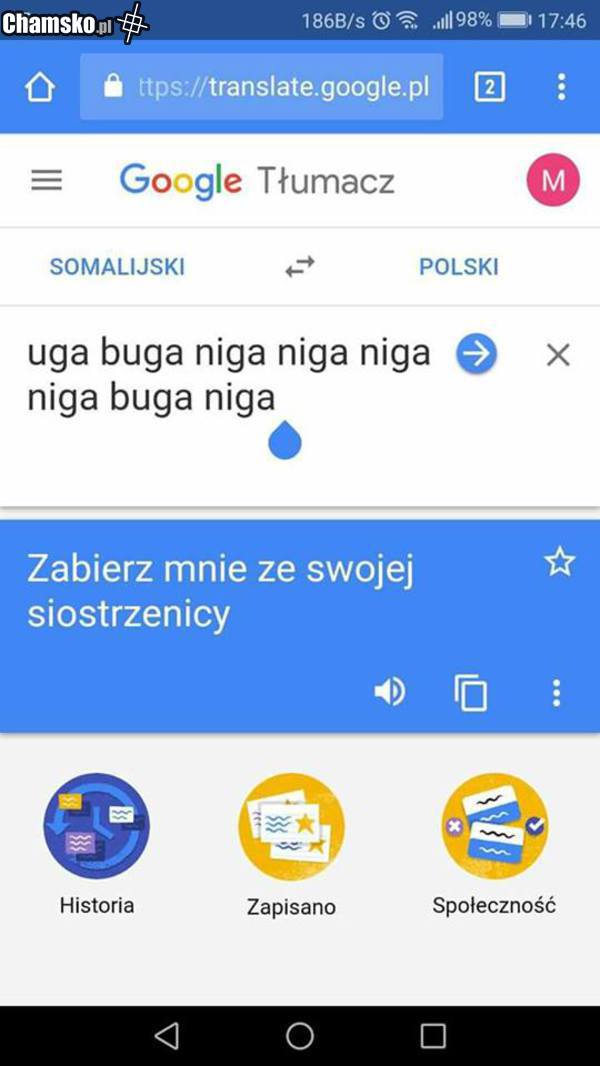Open the Zapisano saved translations
Image resolution: width=600 pixels, height=1066 pixels.
[292, 846]
